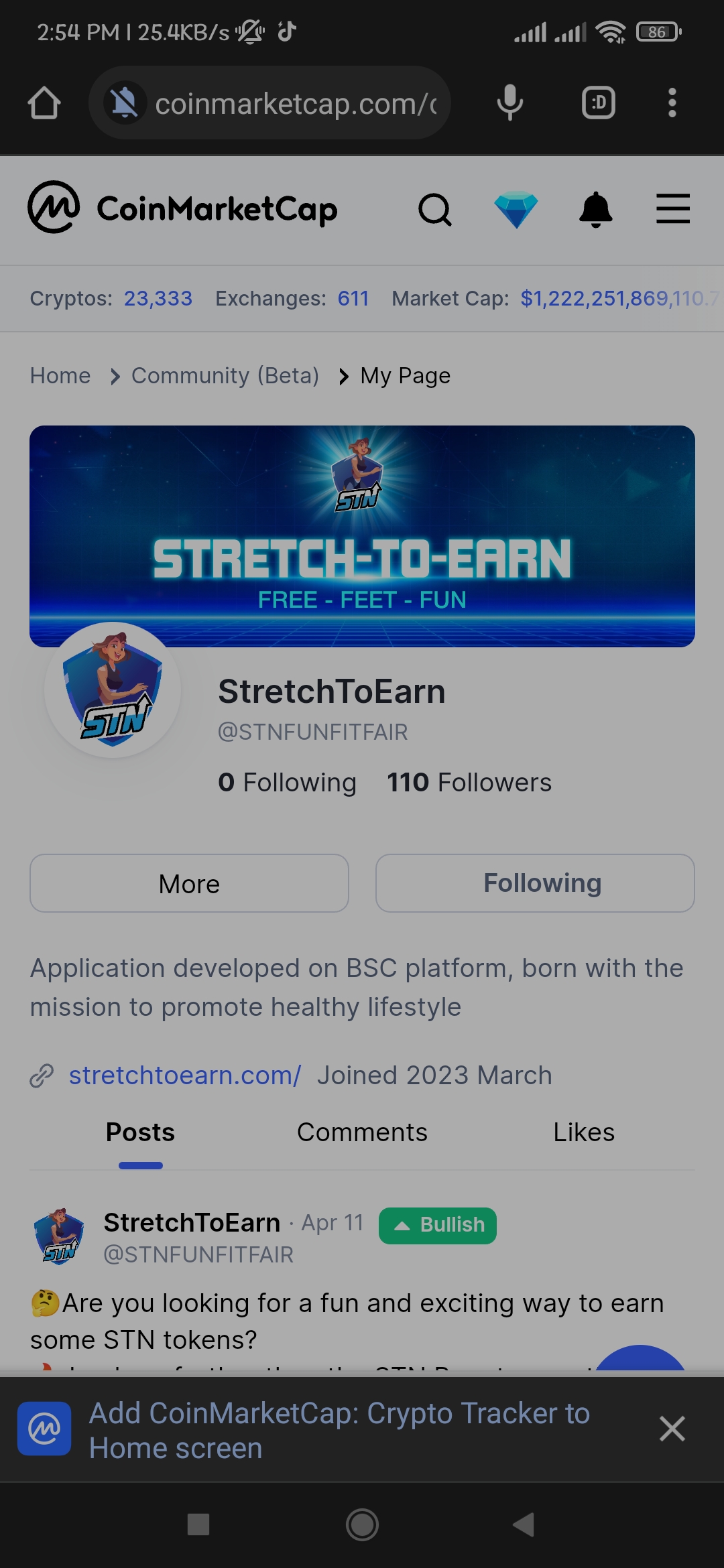Open the browser tab switcher
The height and width of the screenshot is (1568, 724).
598,103
